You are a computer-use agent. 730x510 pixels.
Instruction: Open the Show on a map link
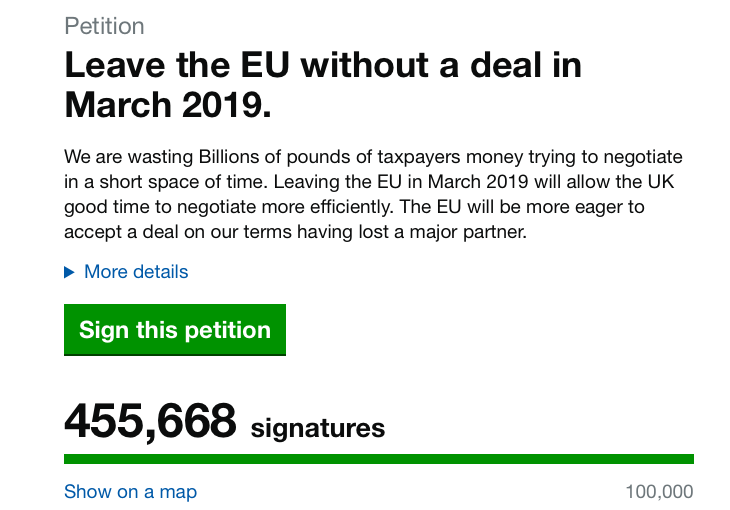click(130, 492)
